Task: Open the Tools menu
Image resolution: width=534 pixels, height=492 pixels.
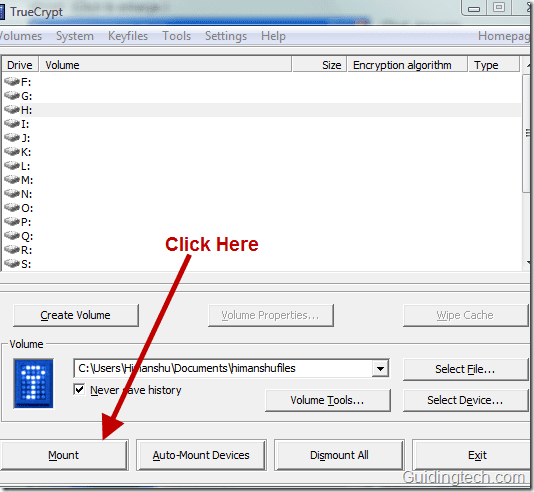Action: tap(176, 36)
